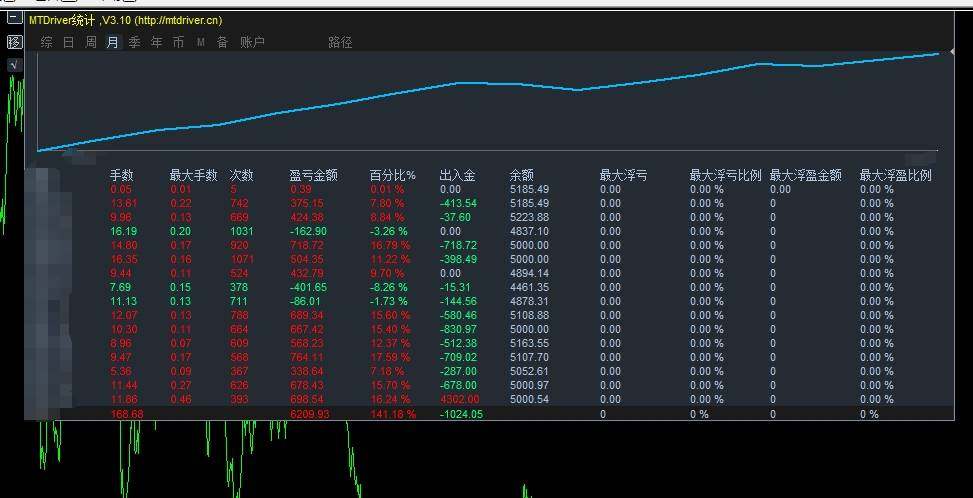Click the small arrow marker at chart's right edge
Screen dimensions: 973x498
pos(953,51)
